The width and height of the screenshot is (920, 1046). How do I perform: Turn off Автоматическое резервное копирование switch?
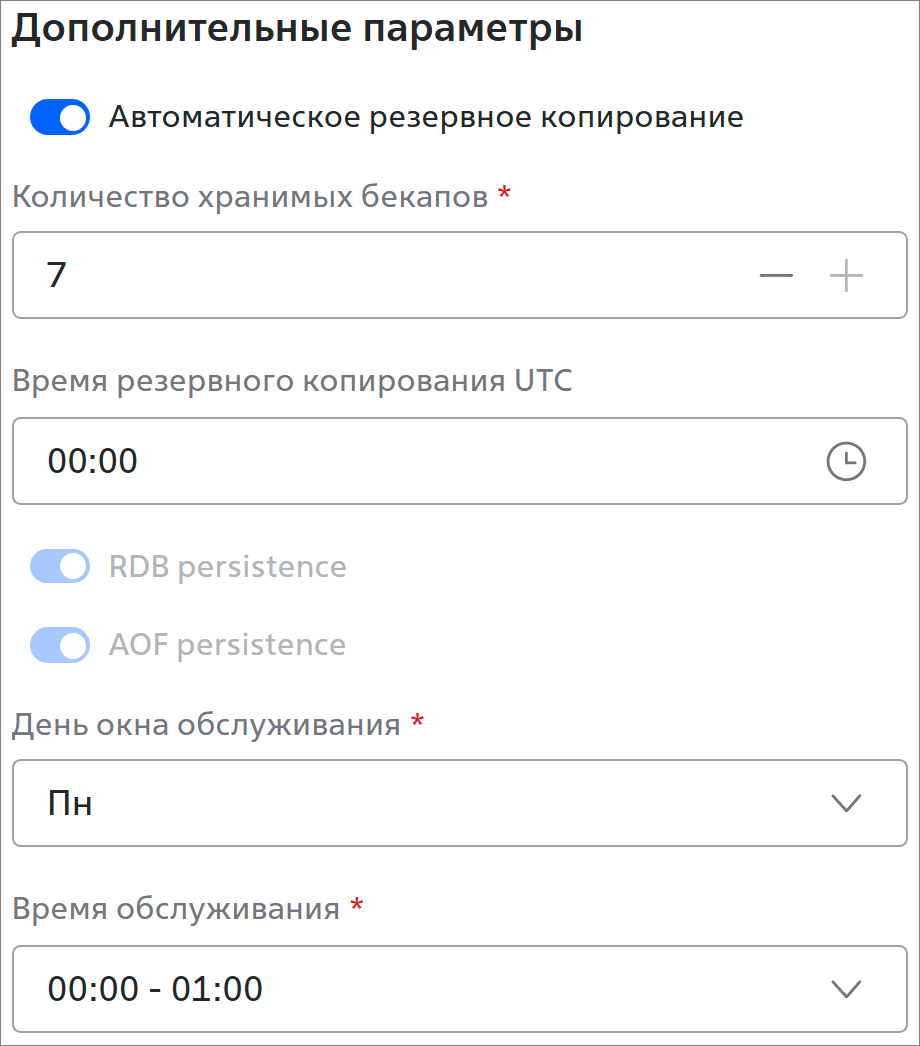point(60,117)
